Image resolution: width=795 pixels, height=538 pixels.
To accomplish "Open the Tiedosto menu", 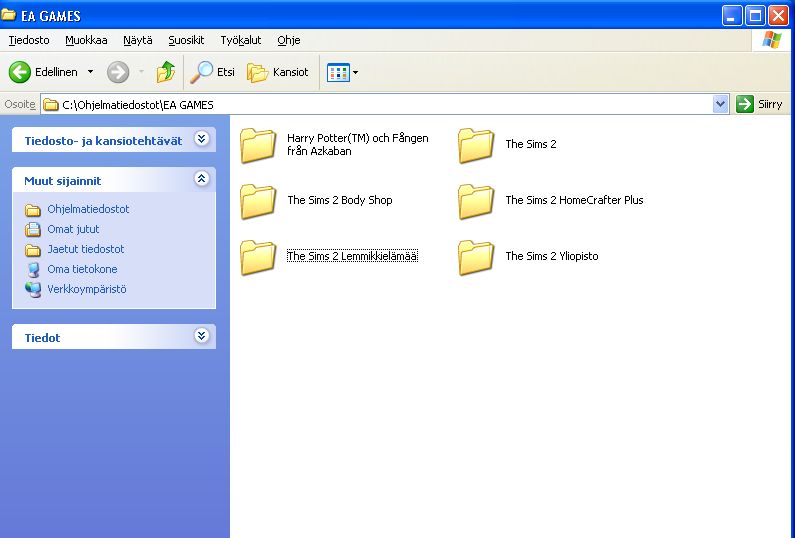I will click(29, 40).
